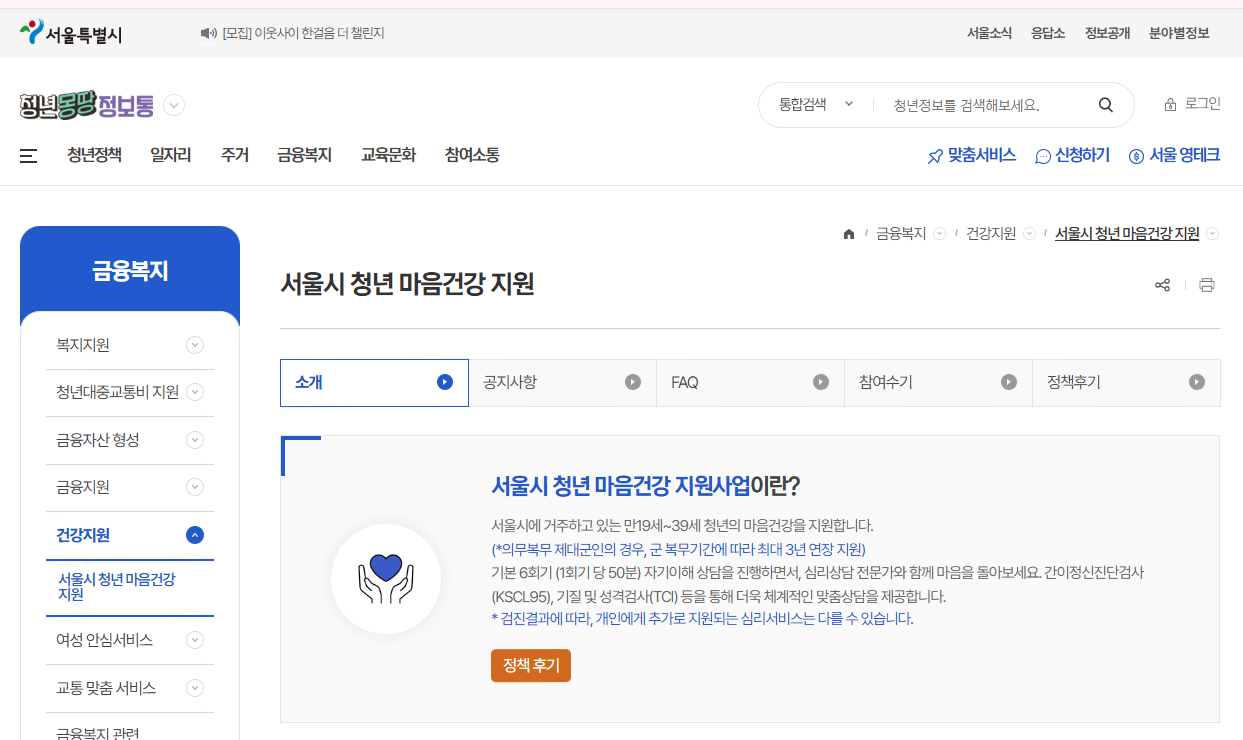Open the 서울소식 link

point(990,33)
